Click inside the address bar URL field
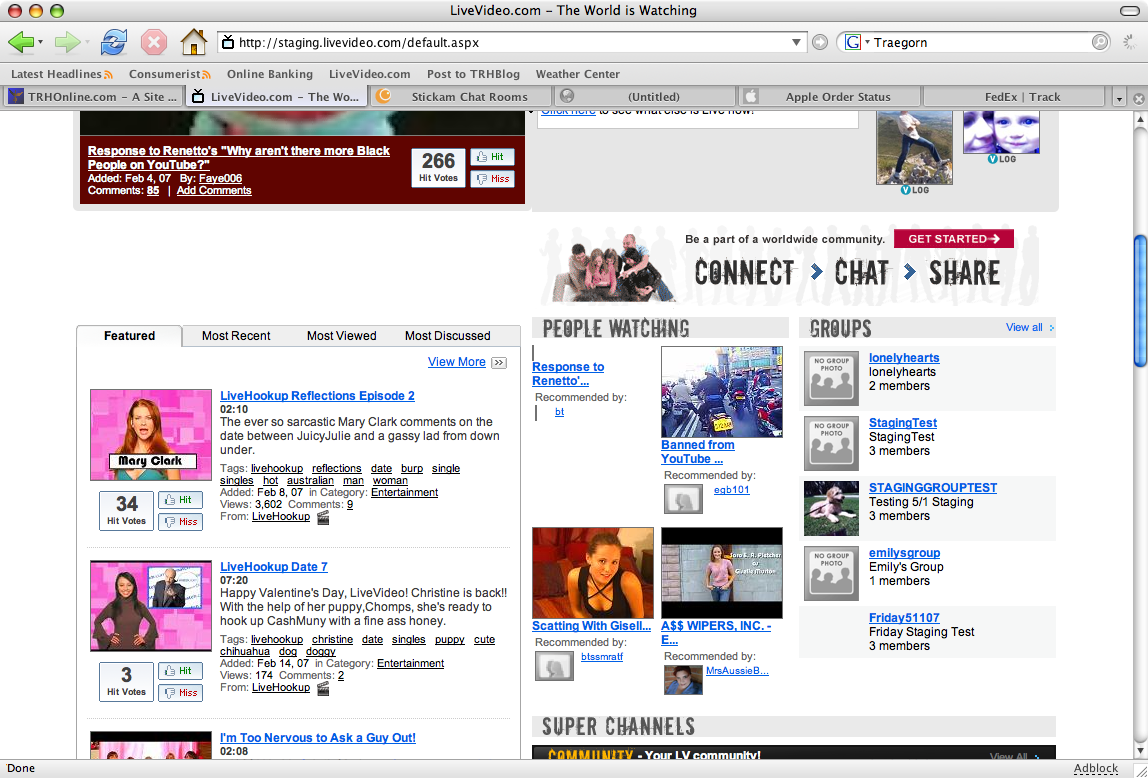This screenshot has width=1148, height=778. [x=512, y=42]
